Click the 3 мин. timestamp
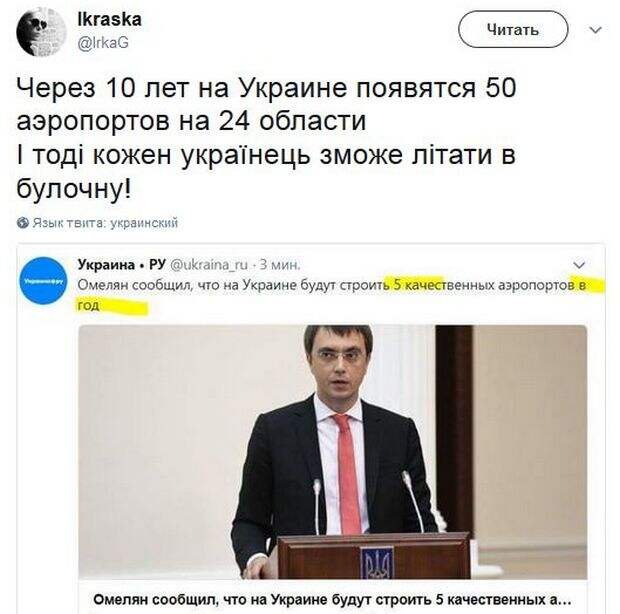The height and width of the screenshot is (614, 620). (279, 264)
